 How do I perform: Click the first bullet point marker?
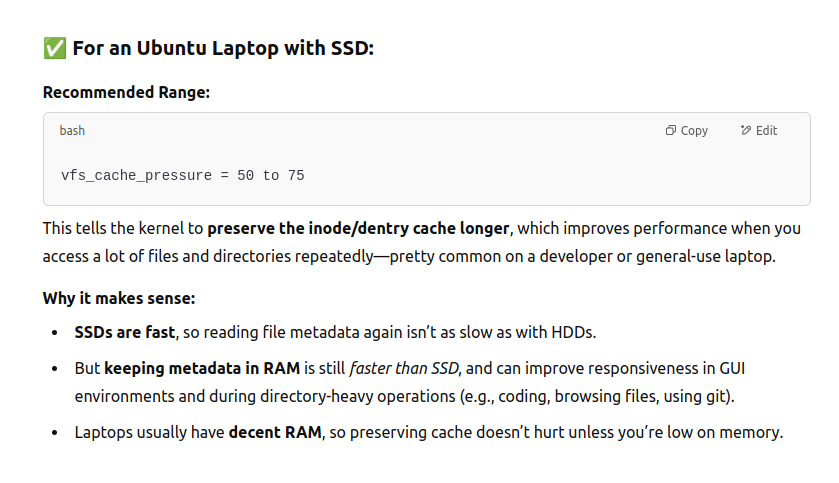[x=55, y=333]
